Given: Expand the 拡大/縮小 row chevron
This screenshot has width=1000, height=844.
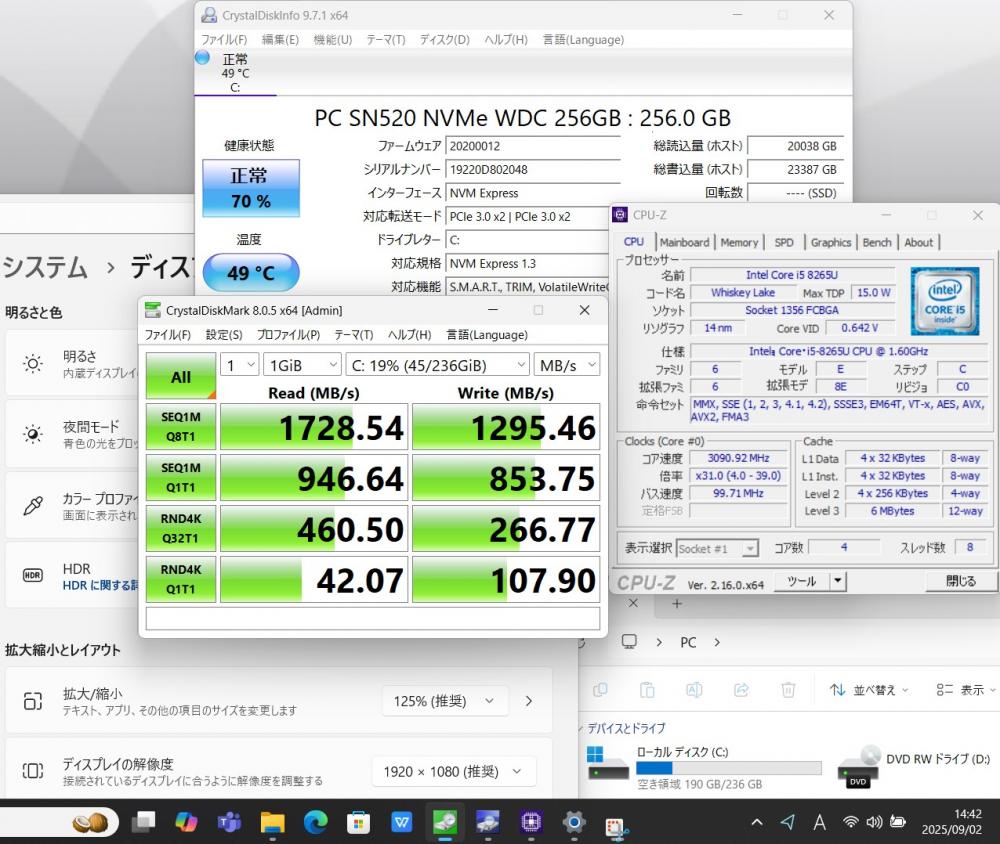Looking at the screenshot, I should pyautogui.click(x=529, y=701).
